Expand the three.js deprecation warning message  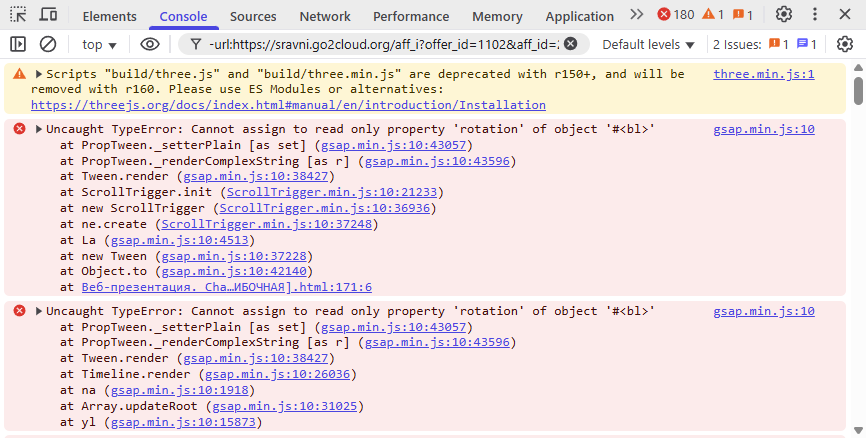(x=39, y=75)
